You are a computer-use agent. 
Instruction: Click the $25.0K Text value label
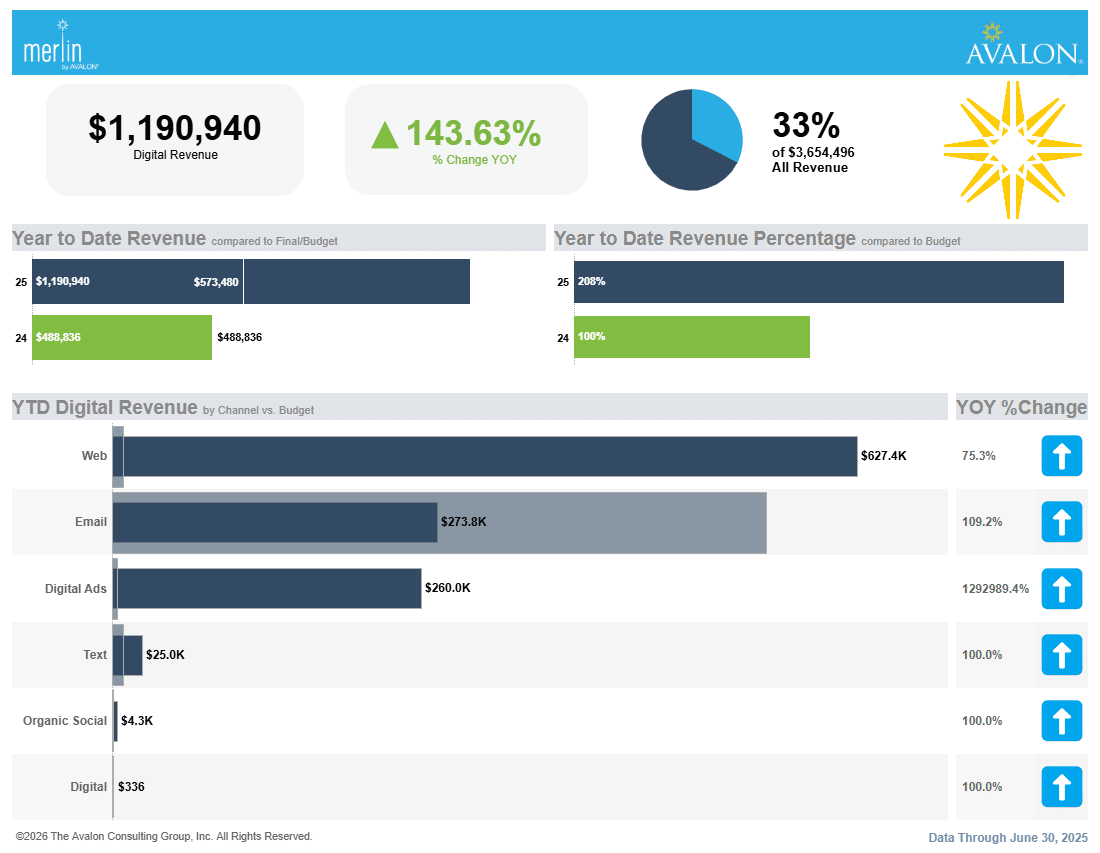pos(166,654)
